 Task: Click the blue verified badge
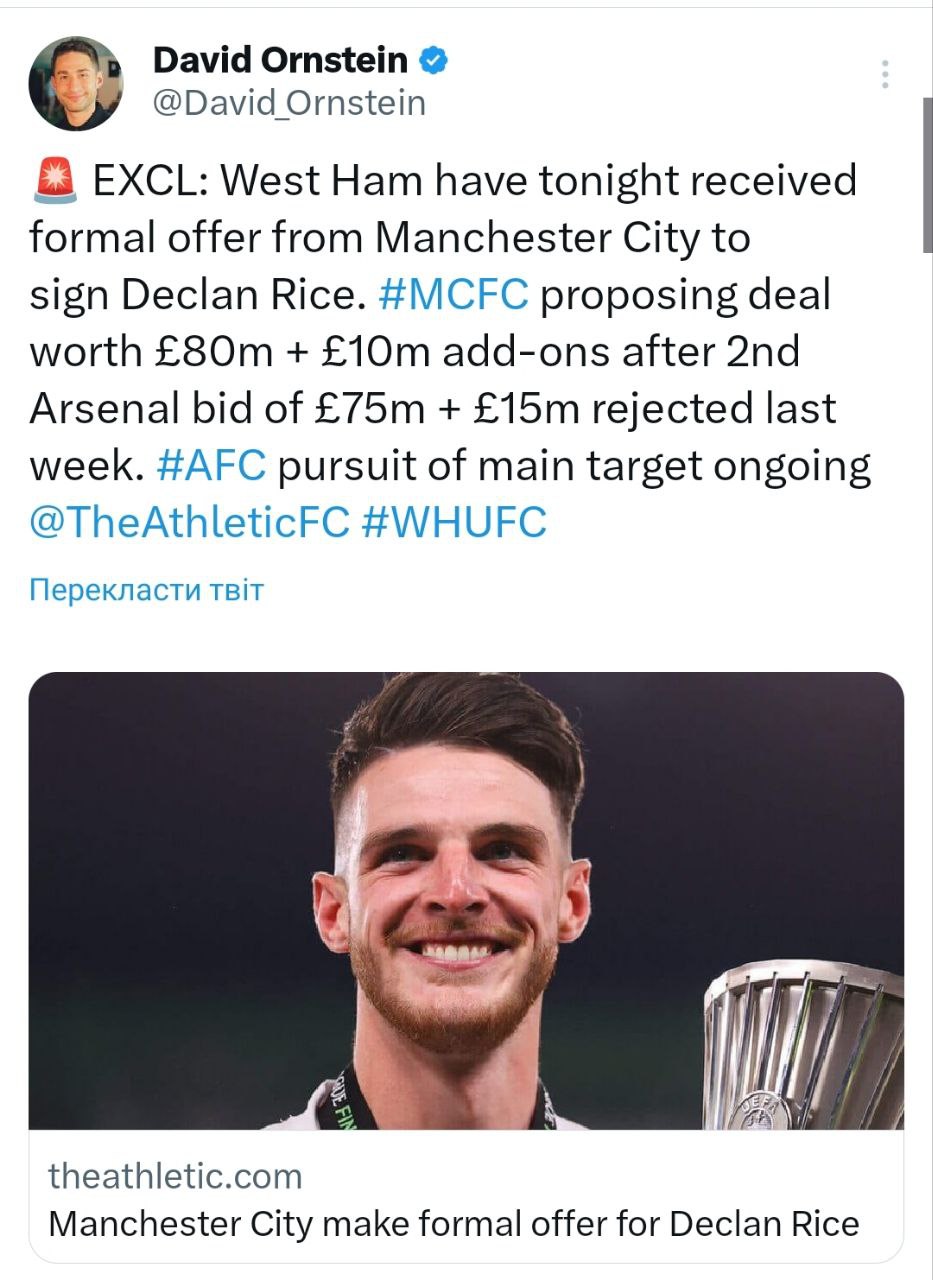click(433, 61)
